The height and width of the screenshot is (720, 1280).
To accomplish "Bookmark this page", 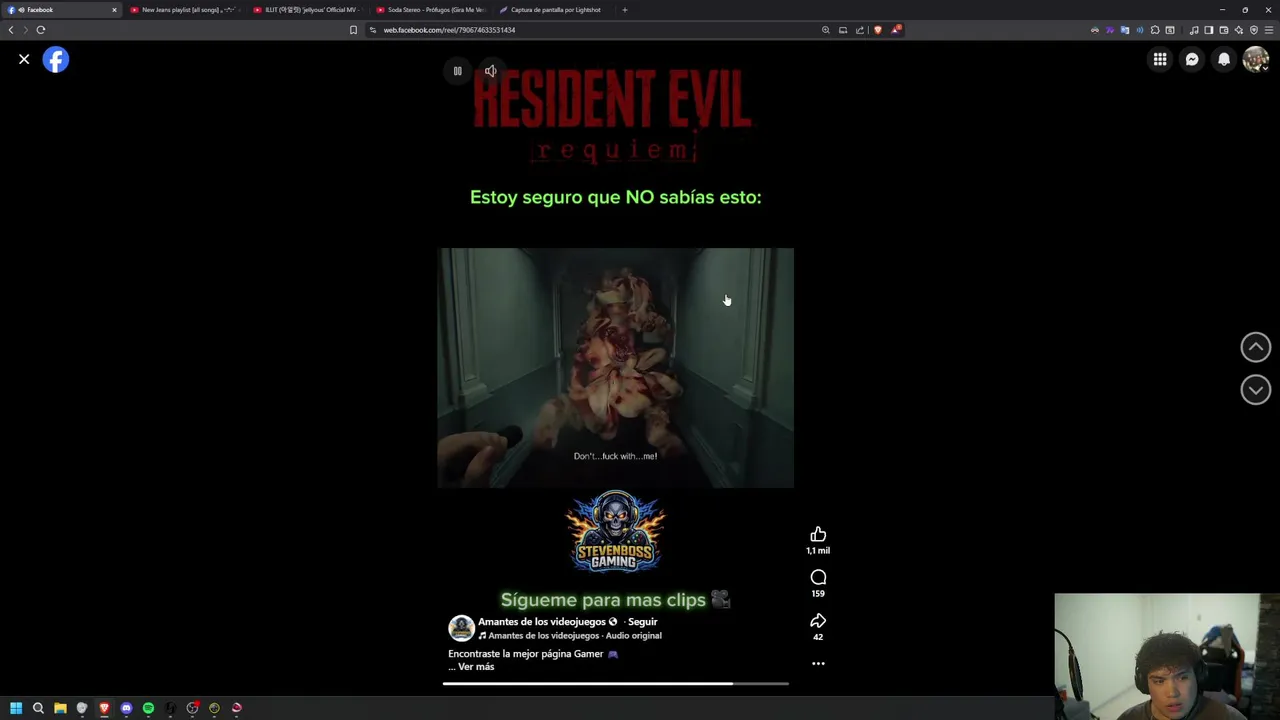I will pyautogui.click(x=353, y=30).
